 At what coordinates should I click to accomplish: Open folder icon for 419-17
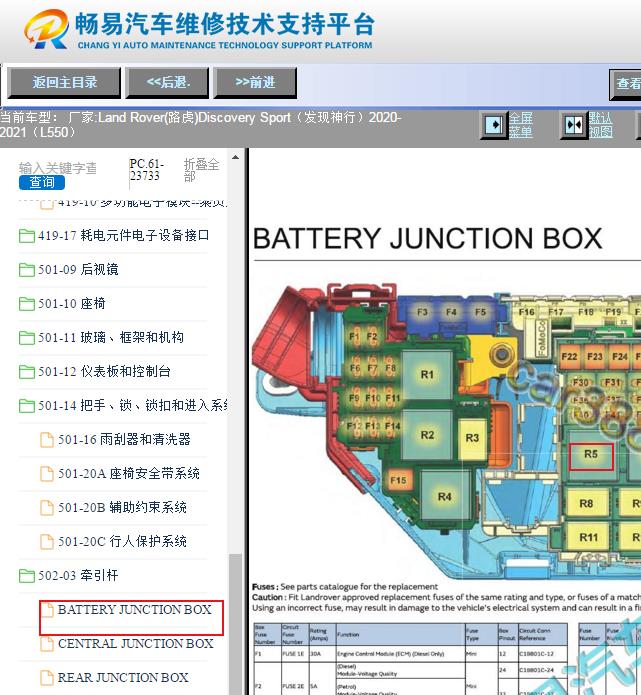tap(27, 235)
